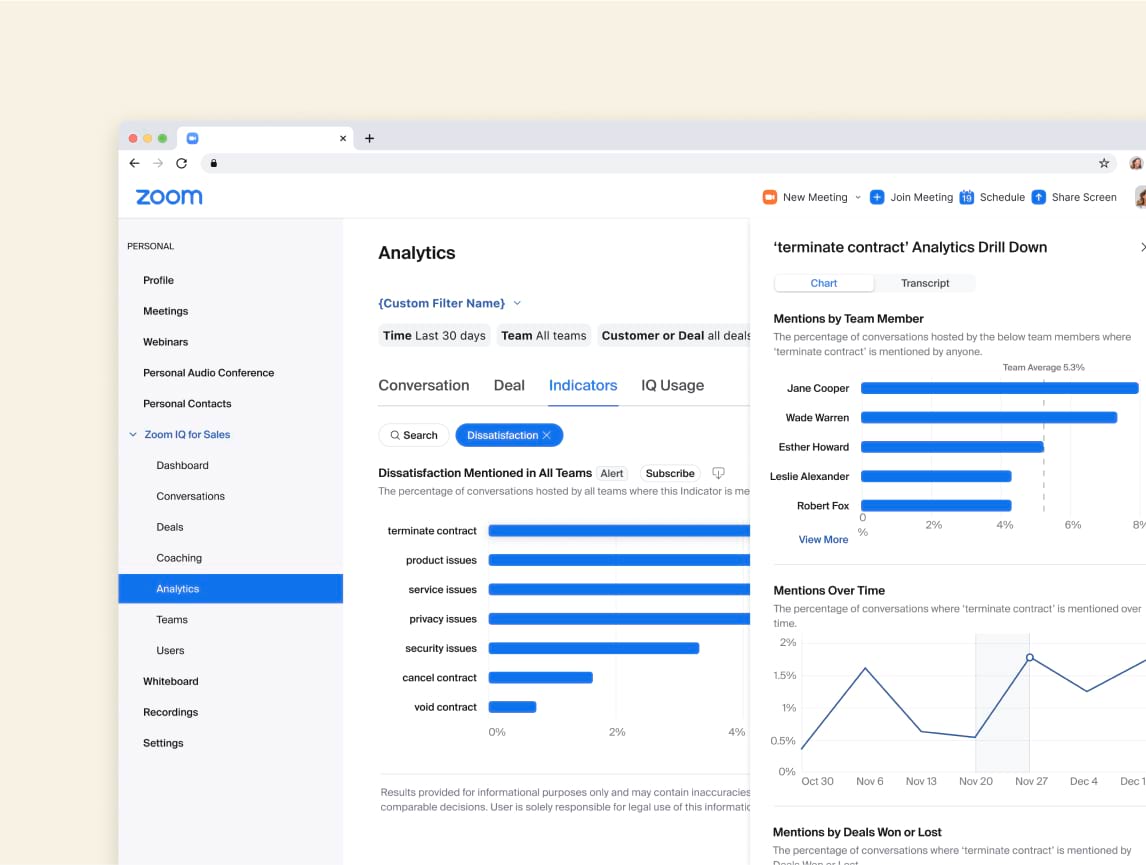Open the IQ Usage tab

pyautogui.click(x=672, y=385)
